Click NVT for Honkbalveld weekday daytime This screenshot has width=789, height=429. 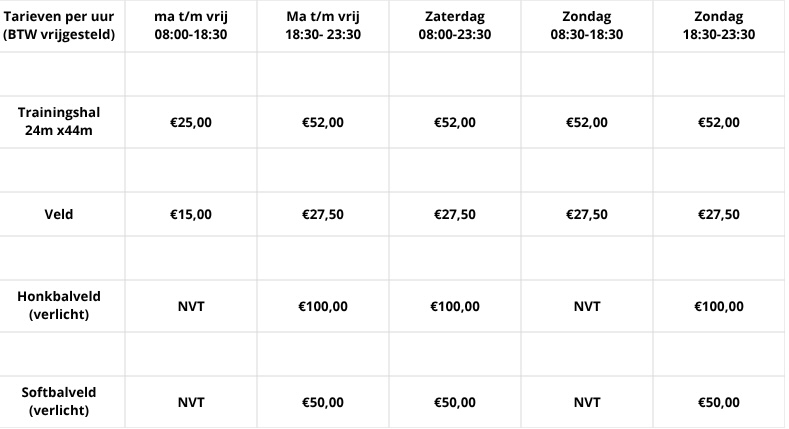(191, 306)
